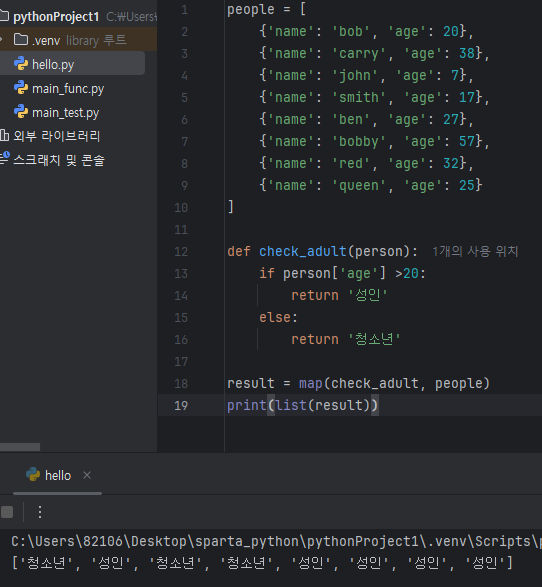Click the main_test.py Python file icon
This screenshot has height=587, width=542.
(21, 112)
